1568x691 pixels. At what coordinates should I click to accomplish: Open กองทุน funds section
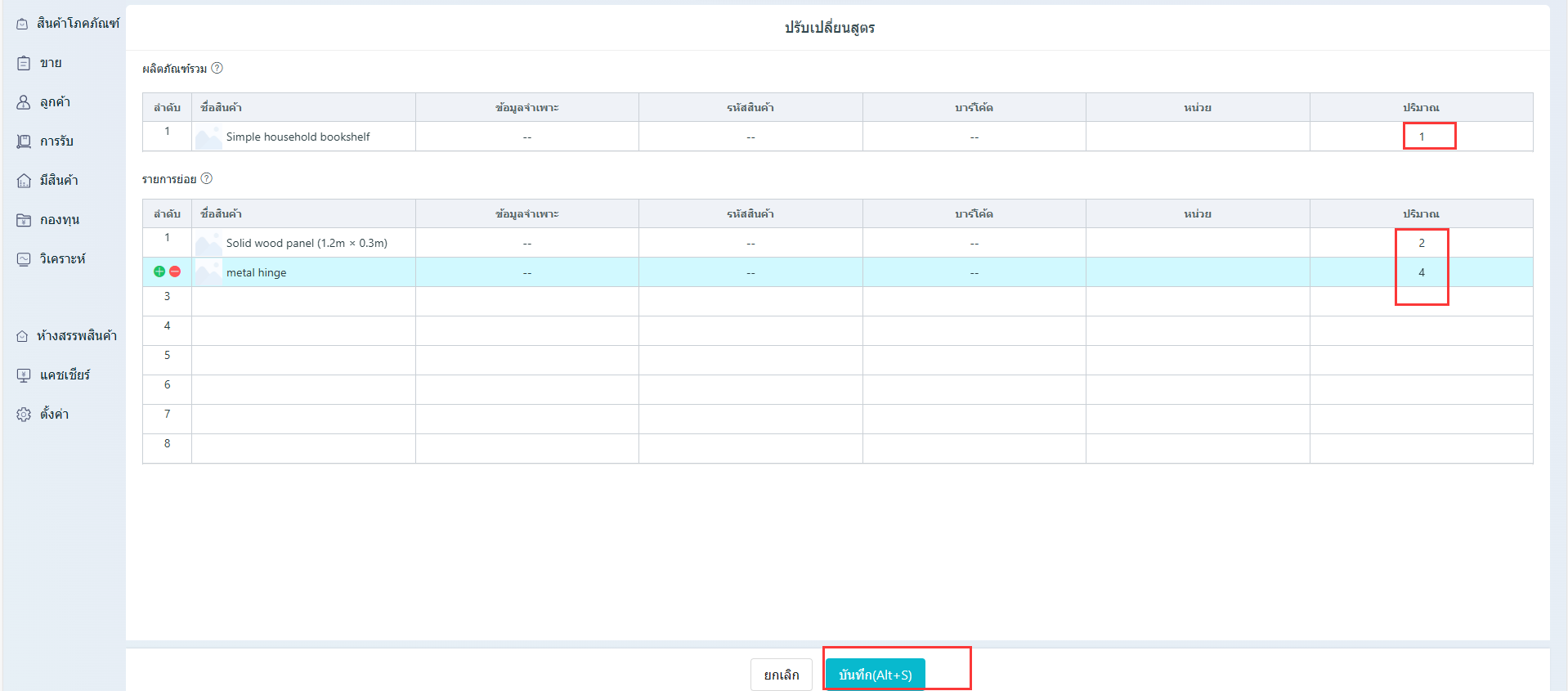coord(59,220)
